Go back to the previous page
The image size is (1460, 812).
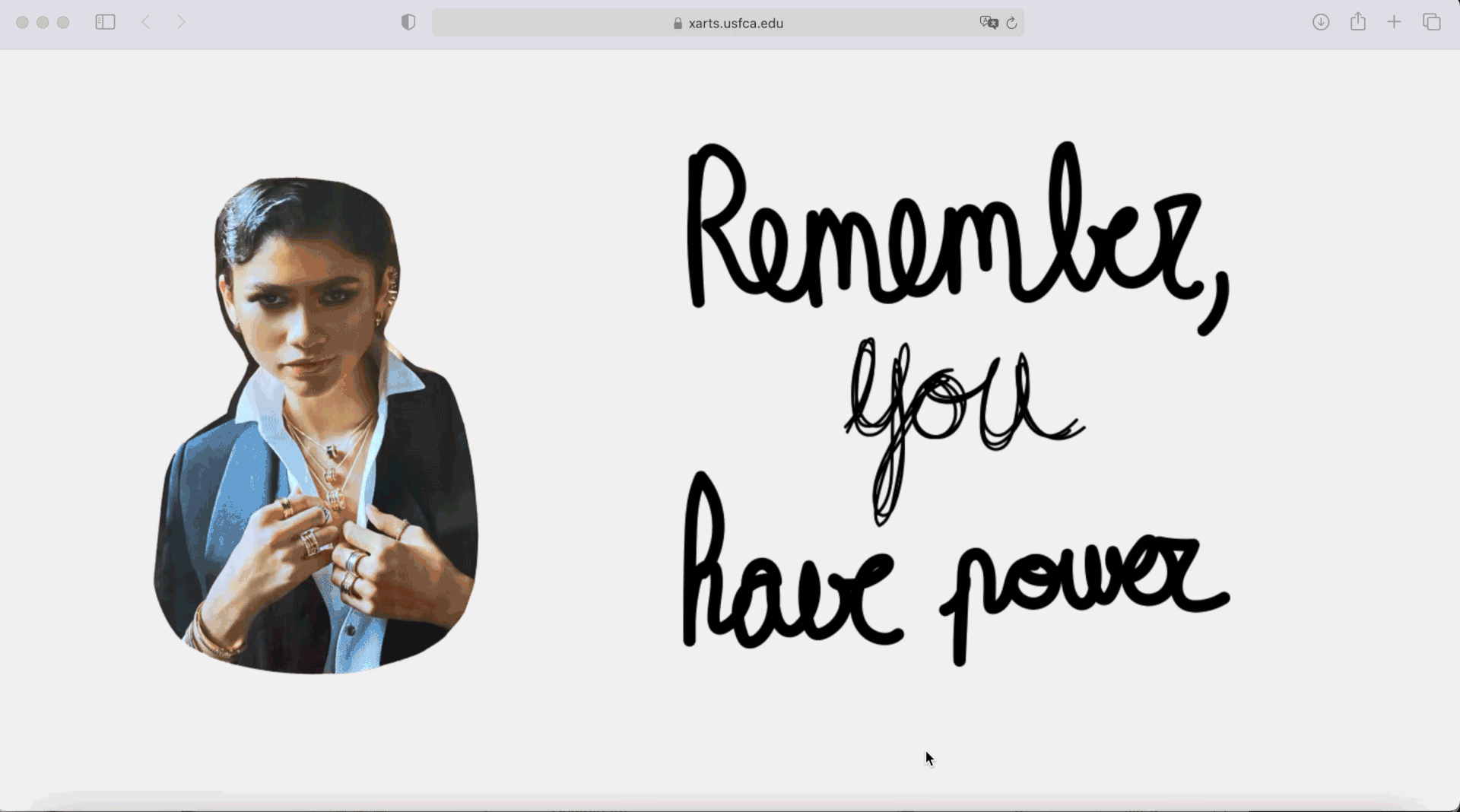point(146,23)
